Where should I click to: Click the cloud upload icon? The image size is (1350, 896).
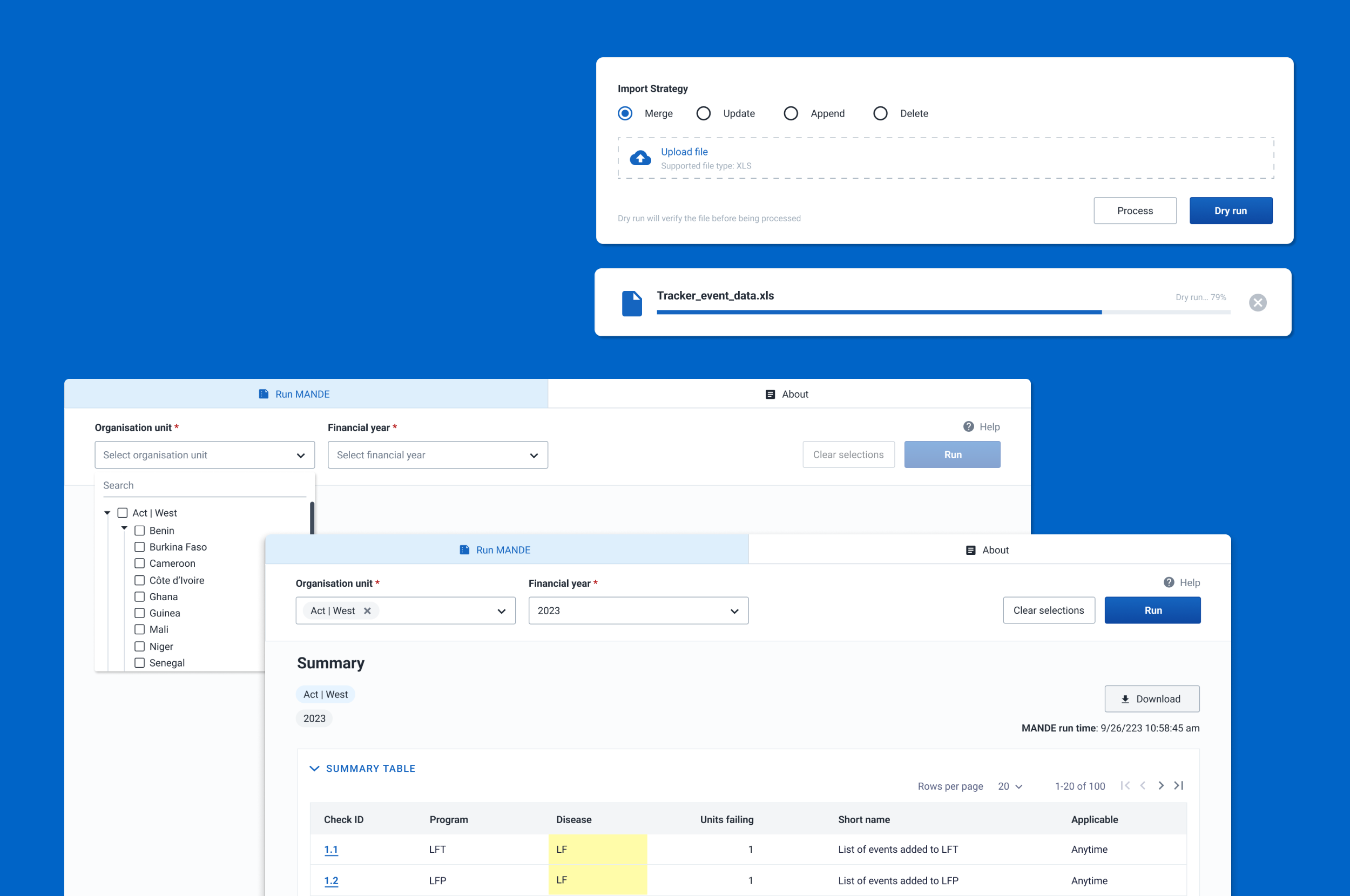(x=640, y=158)
